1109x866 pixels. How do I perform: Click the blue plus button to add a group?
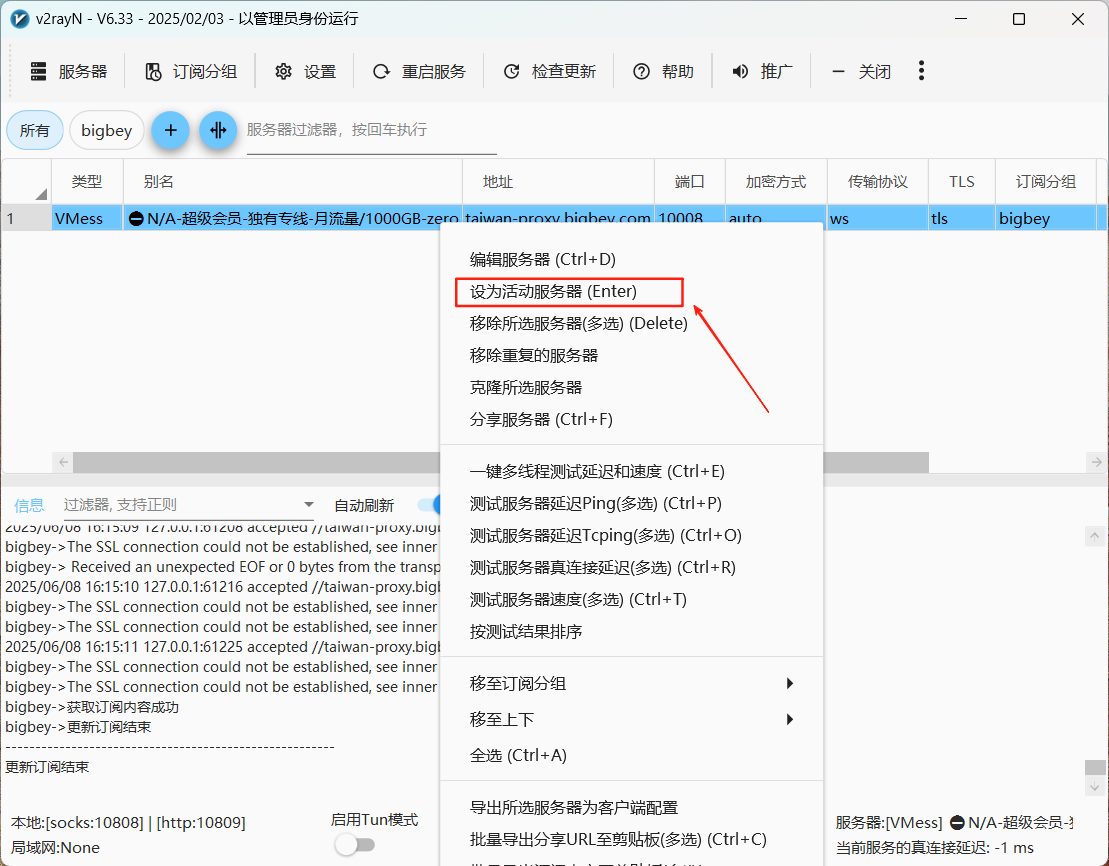170,130
